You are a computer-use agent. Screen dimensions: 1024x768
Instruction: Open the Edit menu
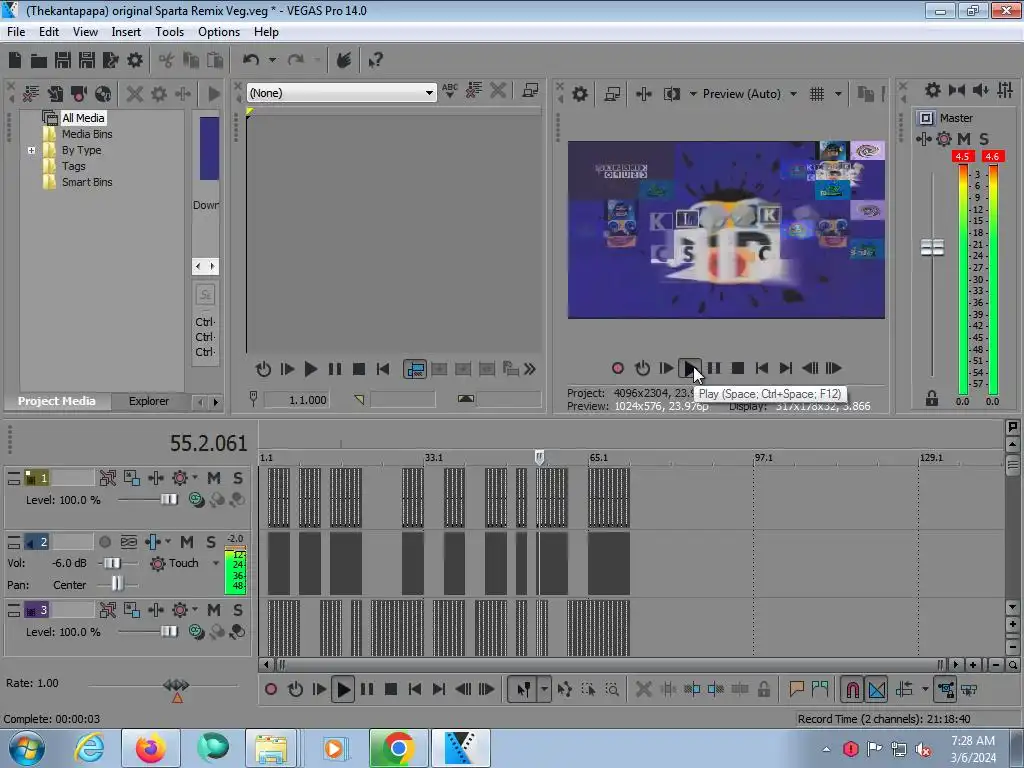(48, 32)
